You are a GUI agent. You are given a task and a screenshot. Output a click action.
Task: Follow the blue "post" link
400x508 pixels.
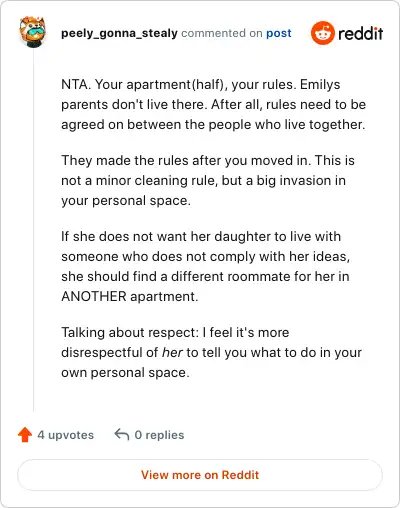279,33
